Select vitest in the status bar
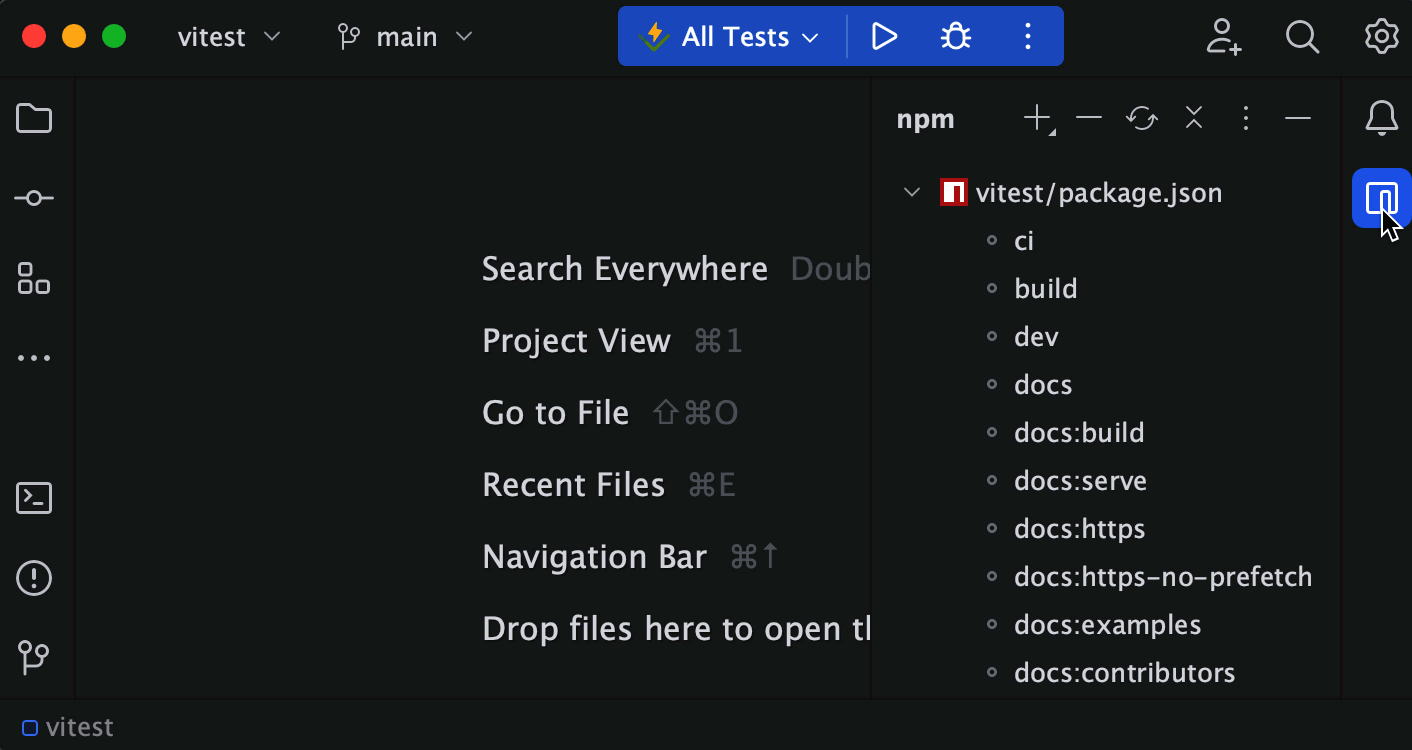The image size is (1412, 750). click(67, 727)
